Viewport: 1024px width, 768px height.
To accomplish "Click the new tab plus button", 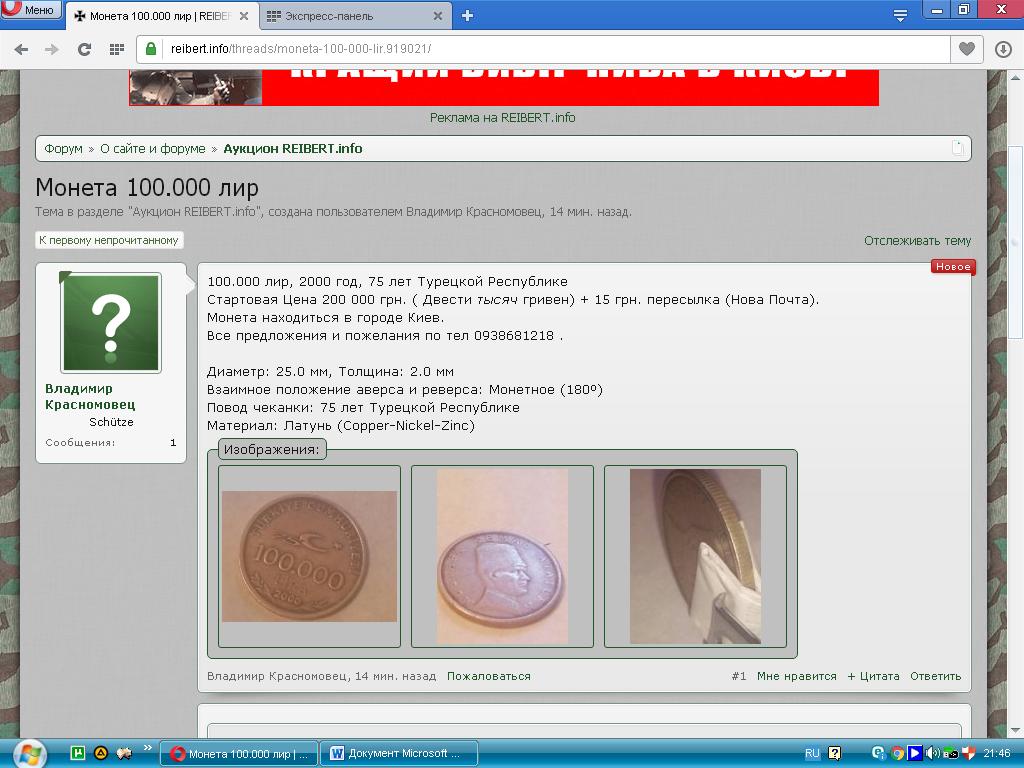I will (x=467, y=15).
